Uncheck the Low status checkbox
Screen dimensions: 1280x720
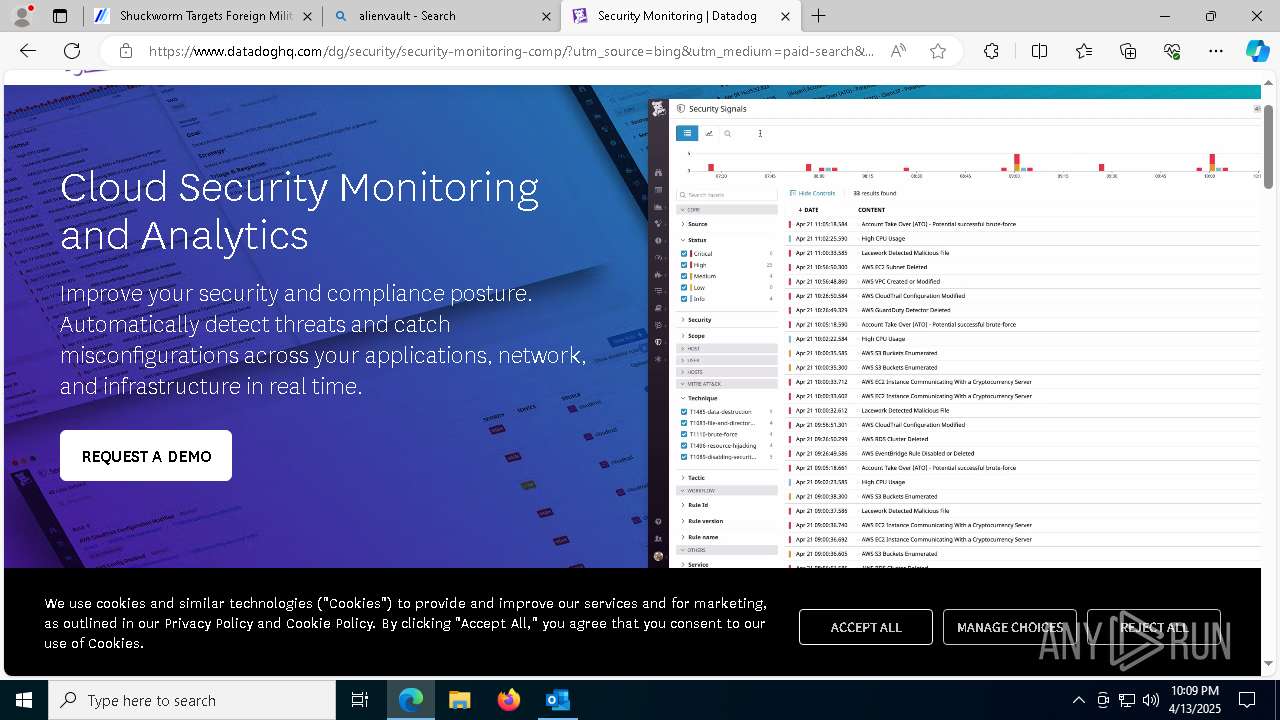(684, 288)
